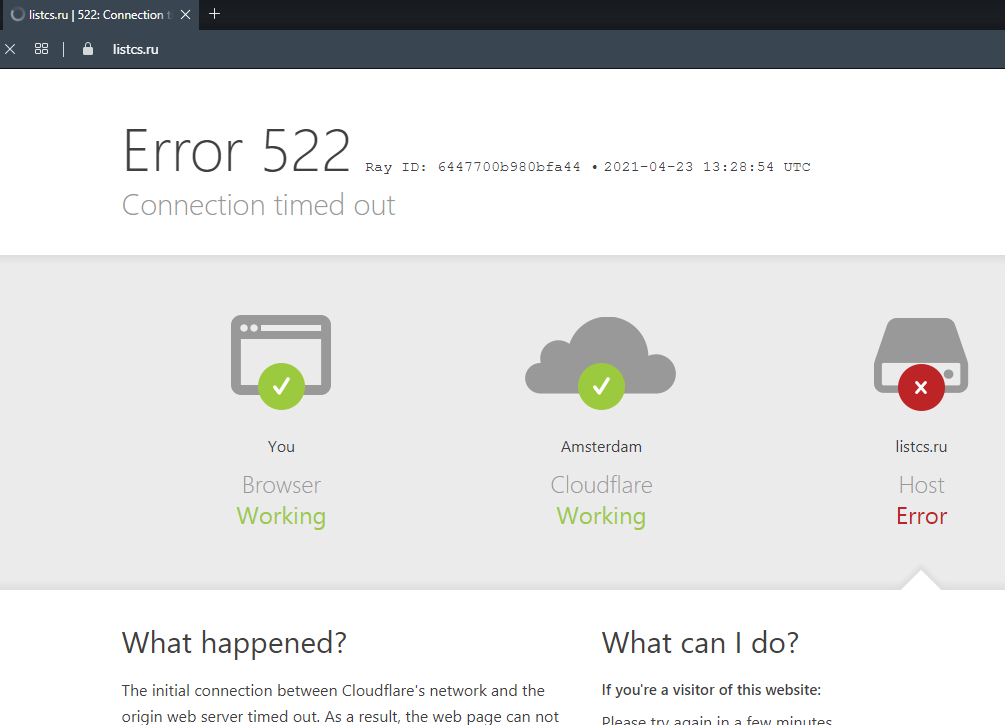The image size is (1005, 725).
Task: Click the padlock site security icon
Action: point(88,49)
